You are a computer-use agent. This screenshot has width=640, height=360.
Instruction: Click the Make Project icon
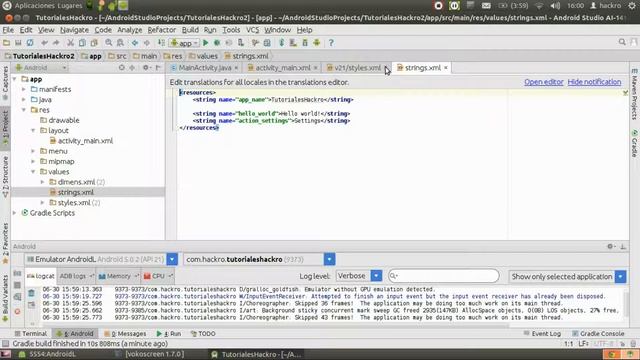click(161, 42)
